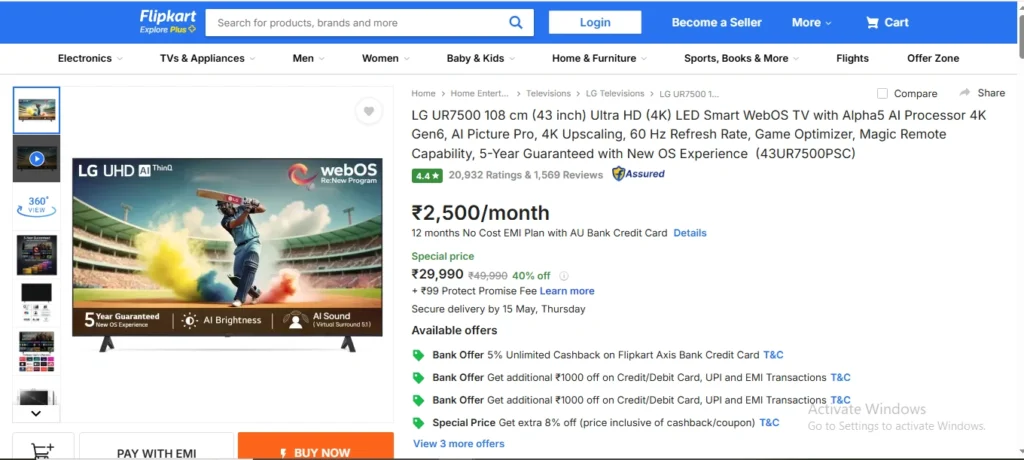1024x460 pixels.
Task: Click the add to cart icon button
Action: (x=43, y=450)
